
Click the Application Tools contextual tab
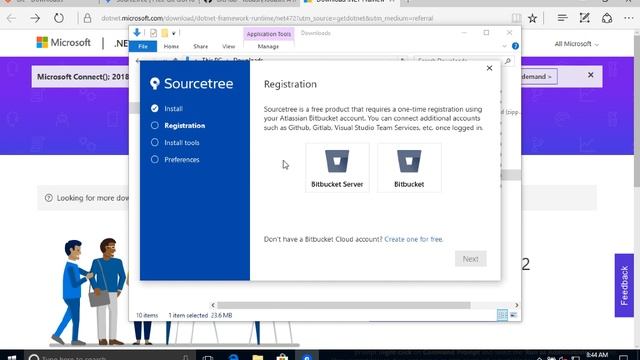tap(269, 34)
